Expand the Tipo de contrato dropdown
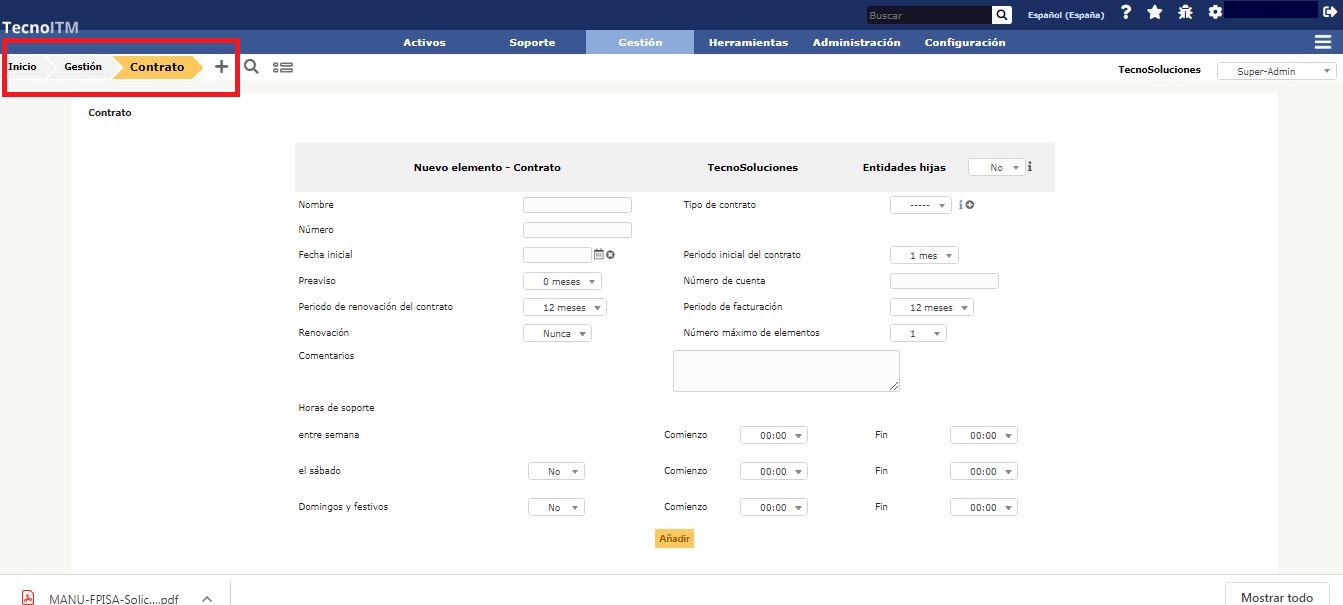Image resolution: width=1343 pixels, height=605 pixels. [920, 205]
